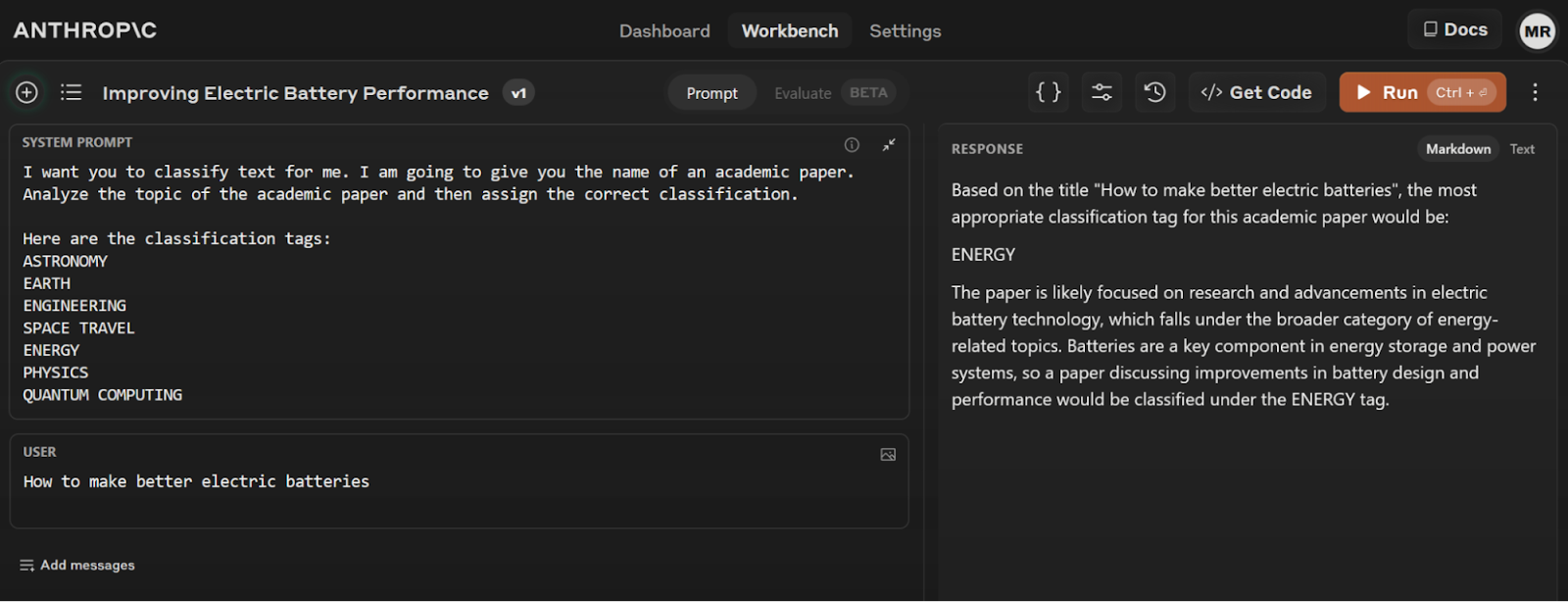Click the Get Code button
The height and width of the screenshot is (602, 1568).
pos(1256,92)
